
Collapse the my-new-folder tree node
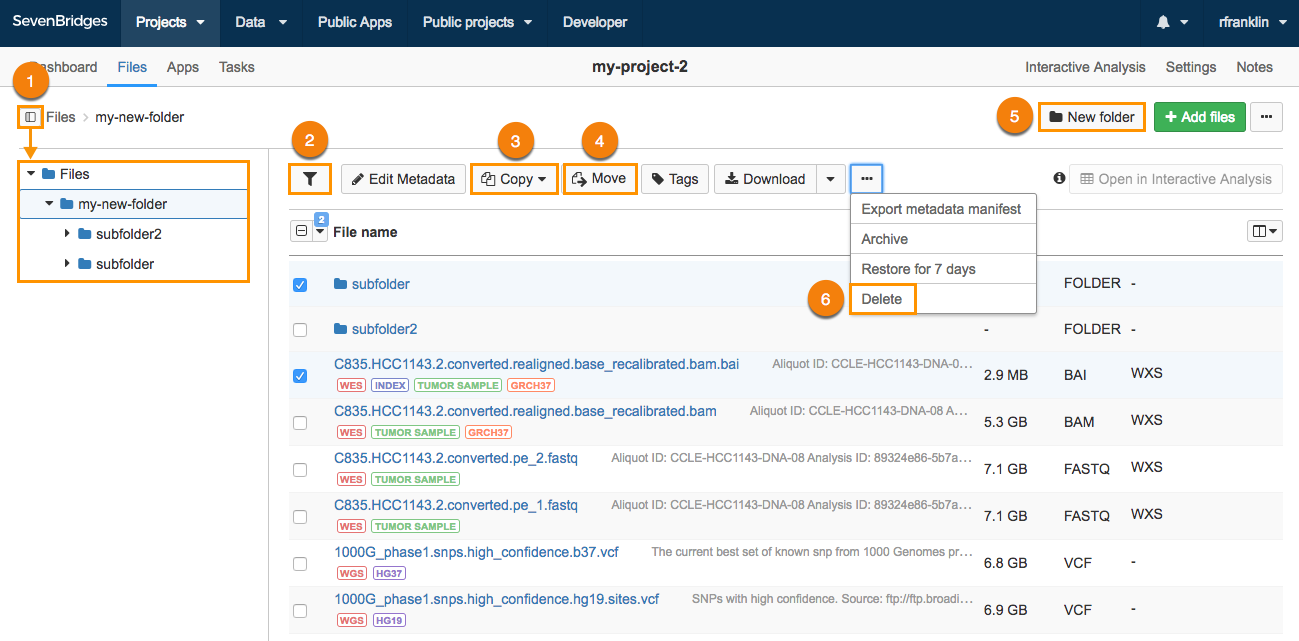tap(49, 204)
